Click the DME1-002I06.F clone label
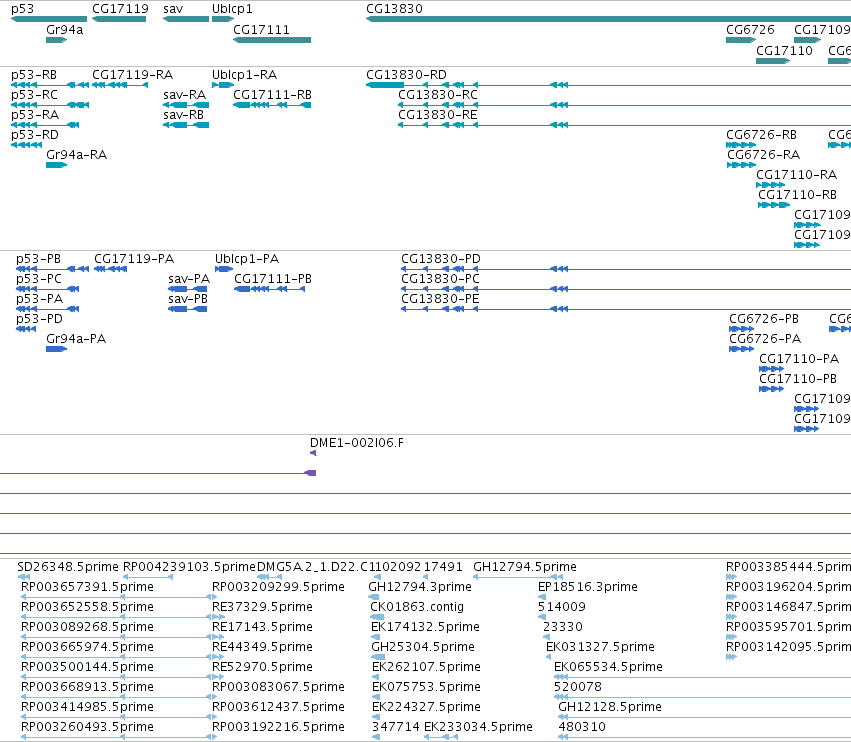The image size is (851, 742). (x=357, y=443)
